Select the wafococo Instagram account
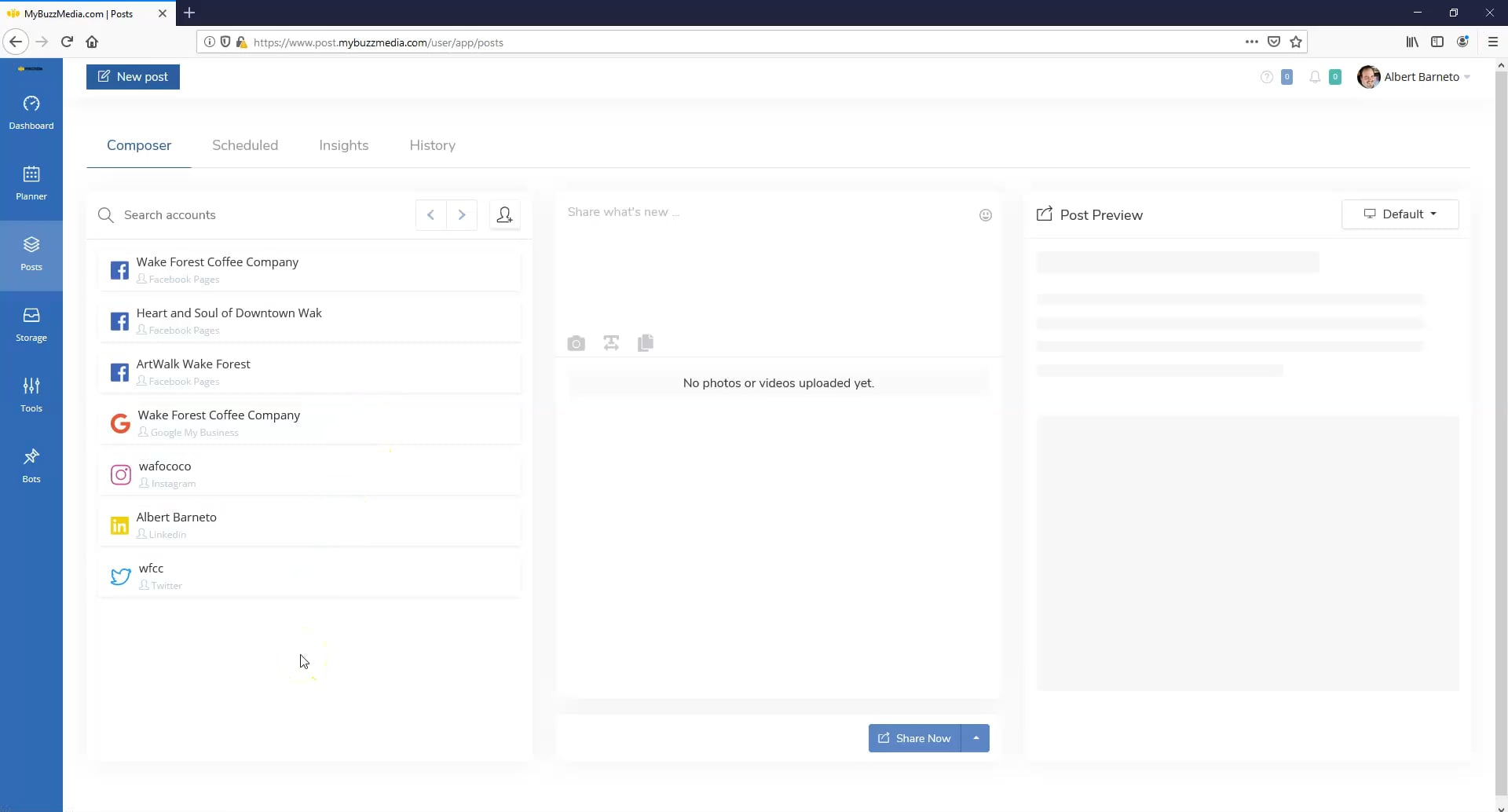This screenshot has width=1508, height=812. coord(309,474)
